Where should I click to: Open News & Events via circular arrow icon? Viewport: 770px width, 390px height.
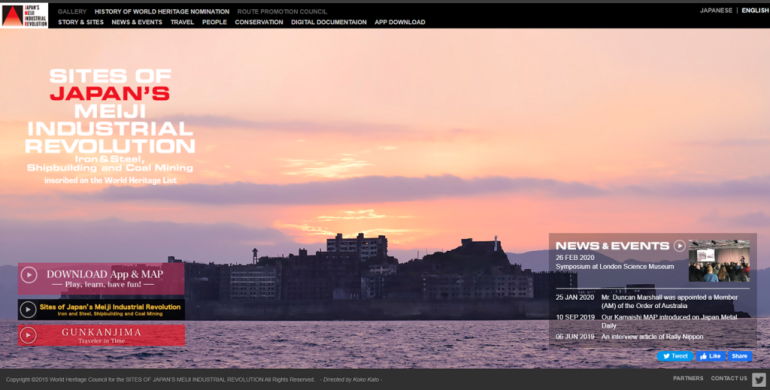click(x=679, y=246)
